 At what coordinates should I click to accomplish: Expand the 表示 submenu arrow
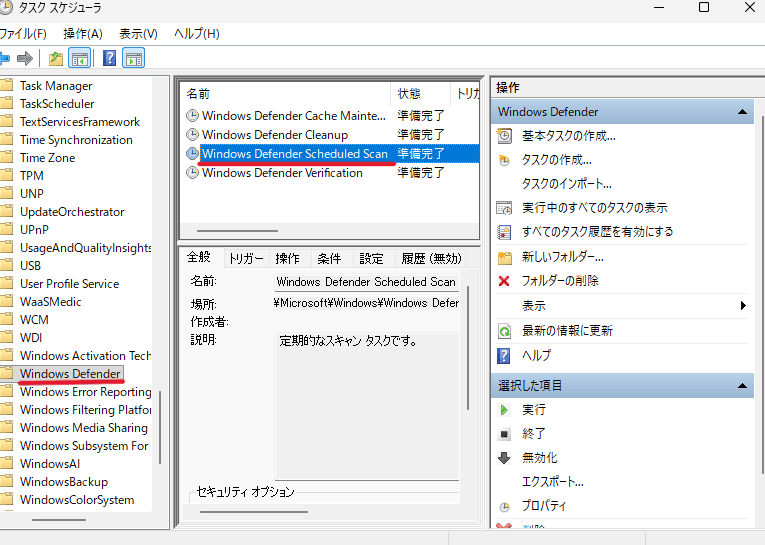(743, 305)
